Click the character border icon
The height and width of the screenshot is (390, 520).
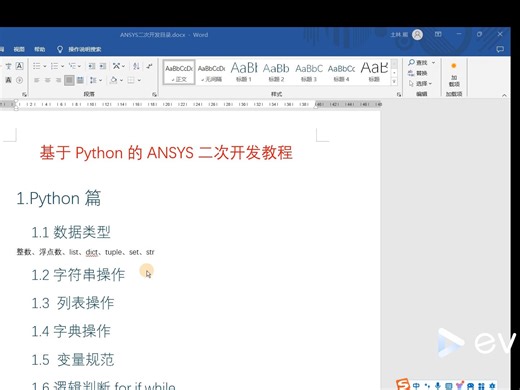pos(19,66)
